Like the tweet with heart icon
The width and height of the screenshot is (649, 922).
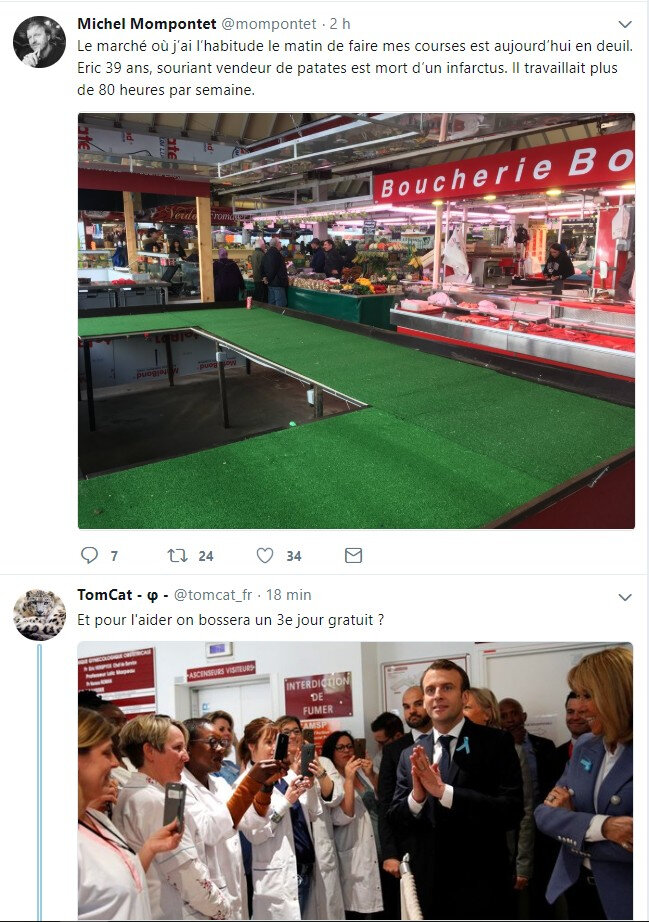pyautogui.click(x=265, y=555)
